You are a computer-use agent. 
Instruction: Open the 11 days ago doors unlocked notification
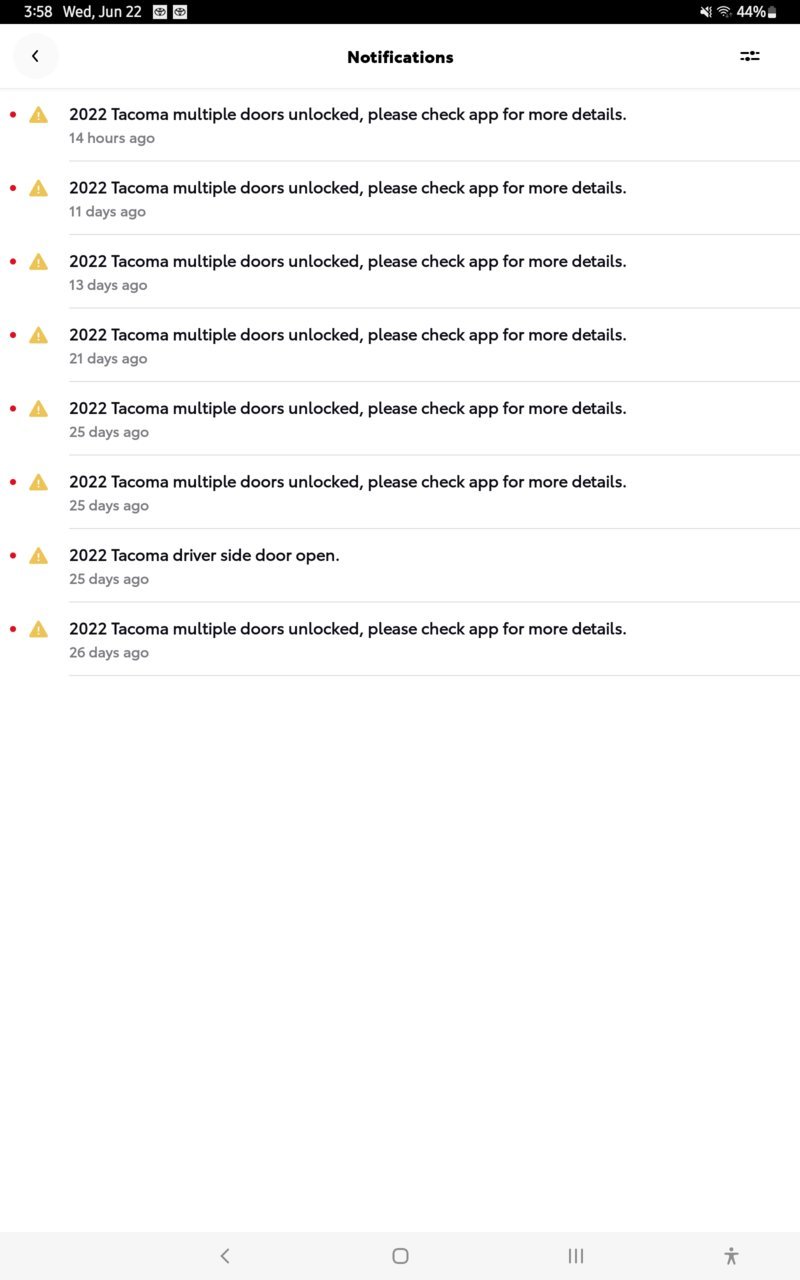click(400, 198)
